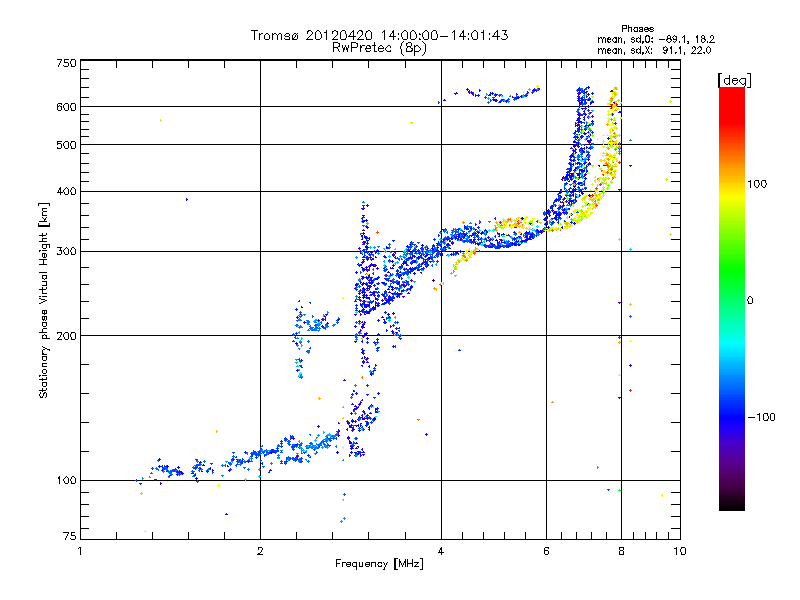Click the y-axis tick label '400'
This screenshot has height=600, width=800.
66,191
